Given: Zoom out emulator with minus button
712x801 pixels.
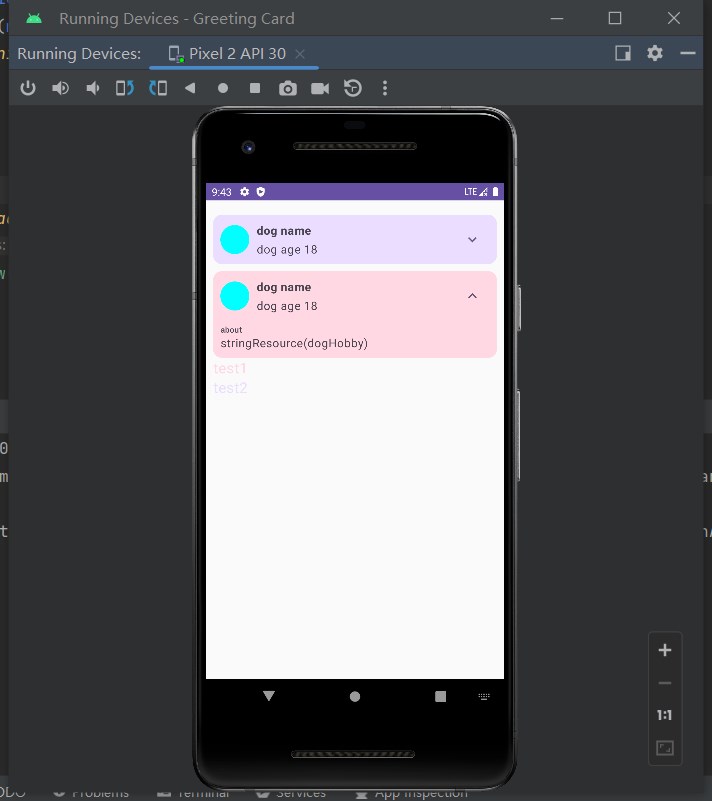Looking at the screenshot, I should (x=664, y=683).
